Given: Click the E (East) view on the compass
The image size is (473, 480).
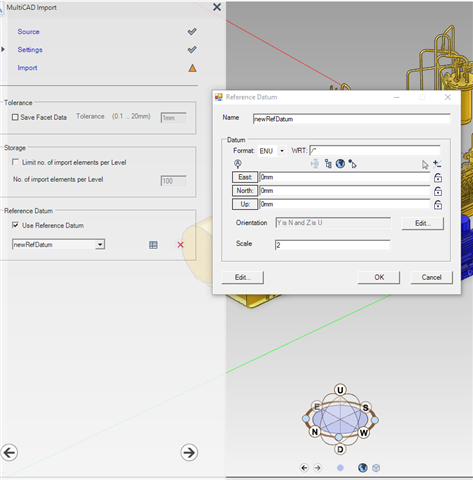Looking at the screenshot, I should tap(317, 406).
